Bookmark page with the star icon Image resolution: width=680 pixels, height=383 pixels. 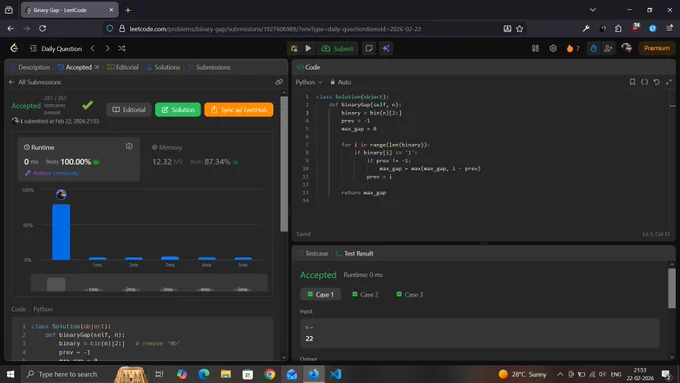coord(520,29)
